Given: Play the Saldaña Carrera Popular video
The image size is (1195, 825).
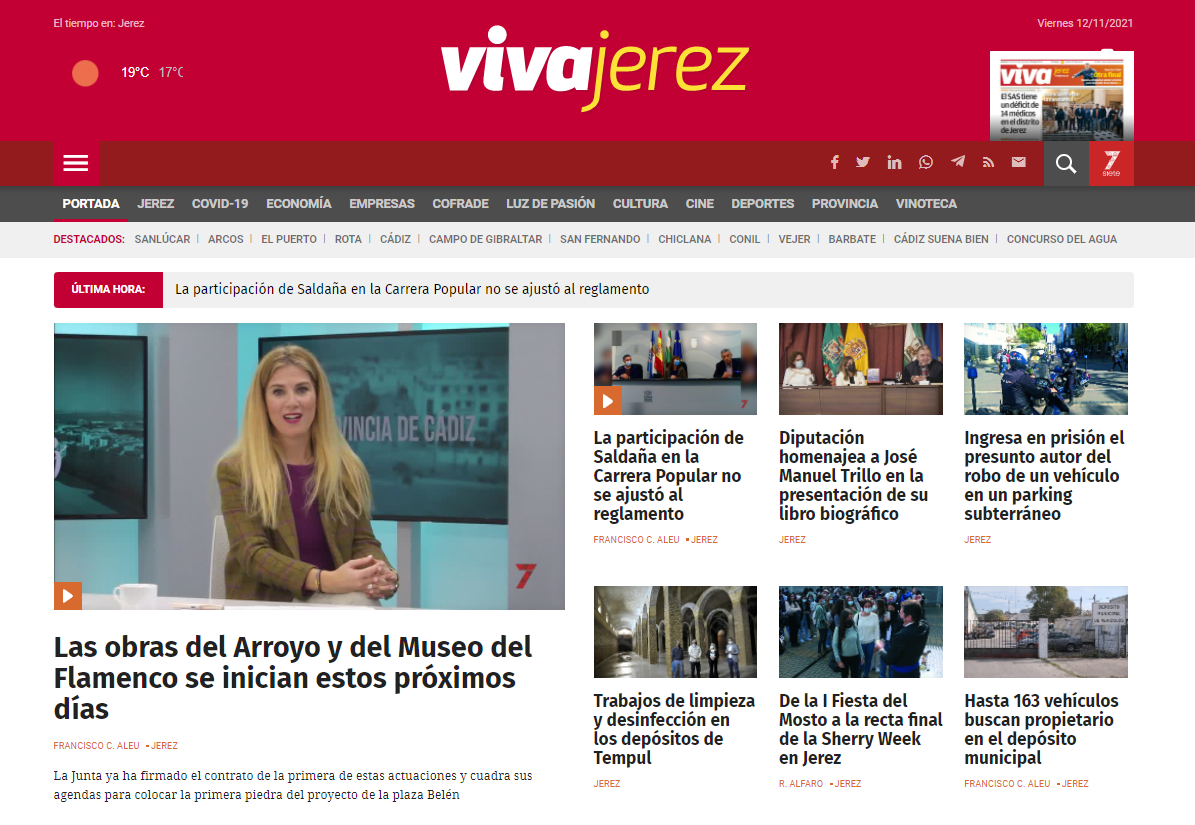Looking at the screenshot, I should click(607, 401).
